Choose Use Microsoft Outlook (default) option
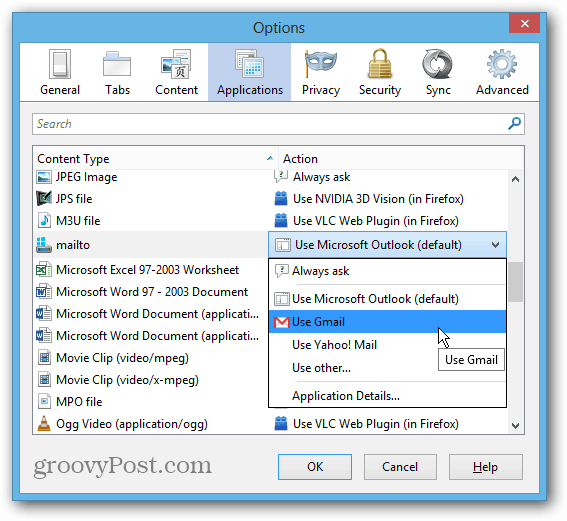 (387, 299)
